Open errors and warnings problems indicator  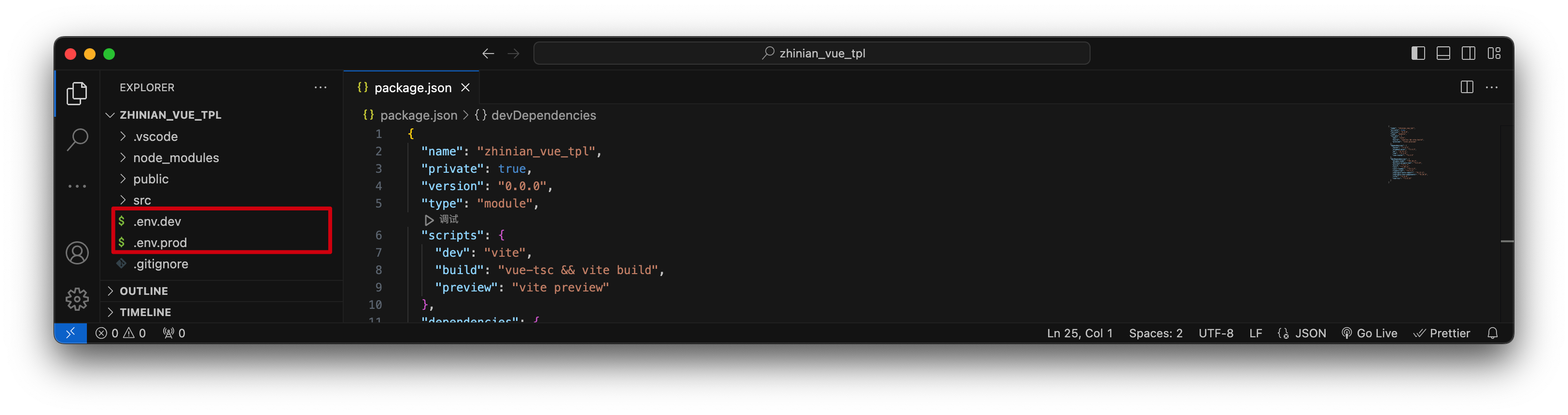pyautogui.click(x=121, y=333)
